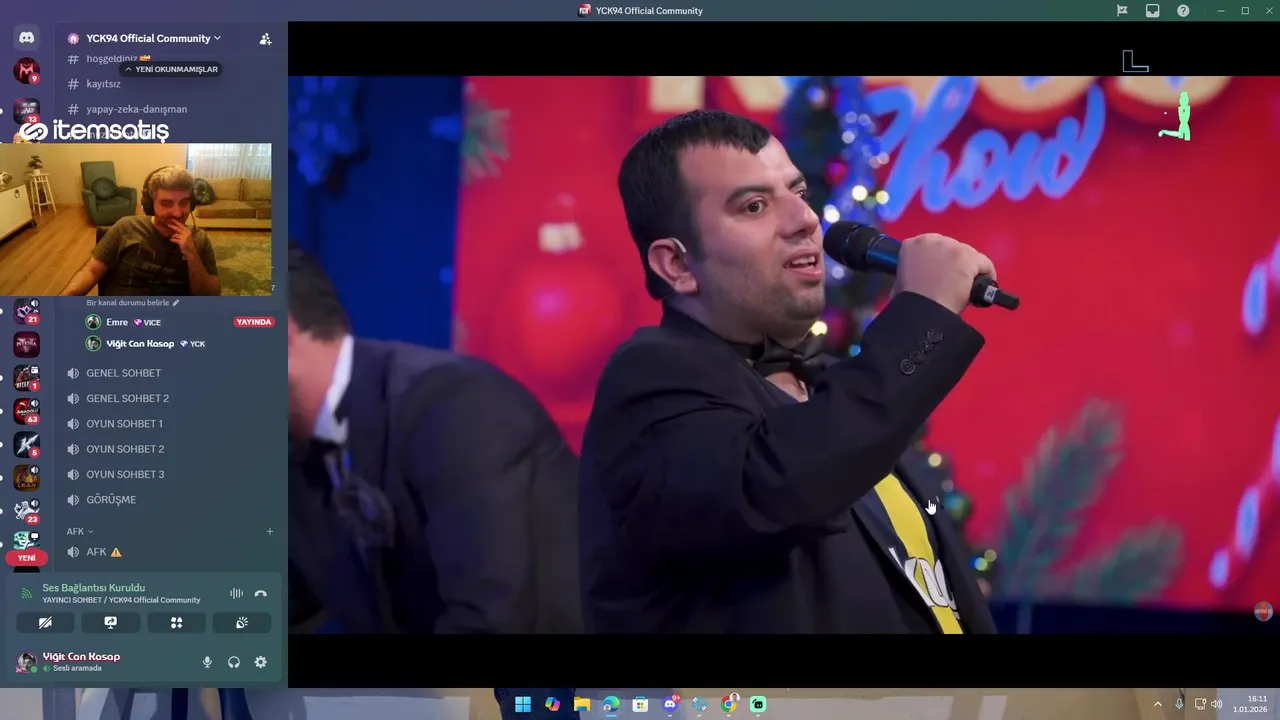1280x720 pixels.
Task: Click taskbar volume icon
Action: click(1217, 704)
